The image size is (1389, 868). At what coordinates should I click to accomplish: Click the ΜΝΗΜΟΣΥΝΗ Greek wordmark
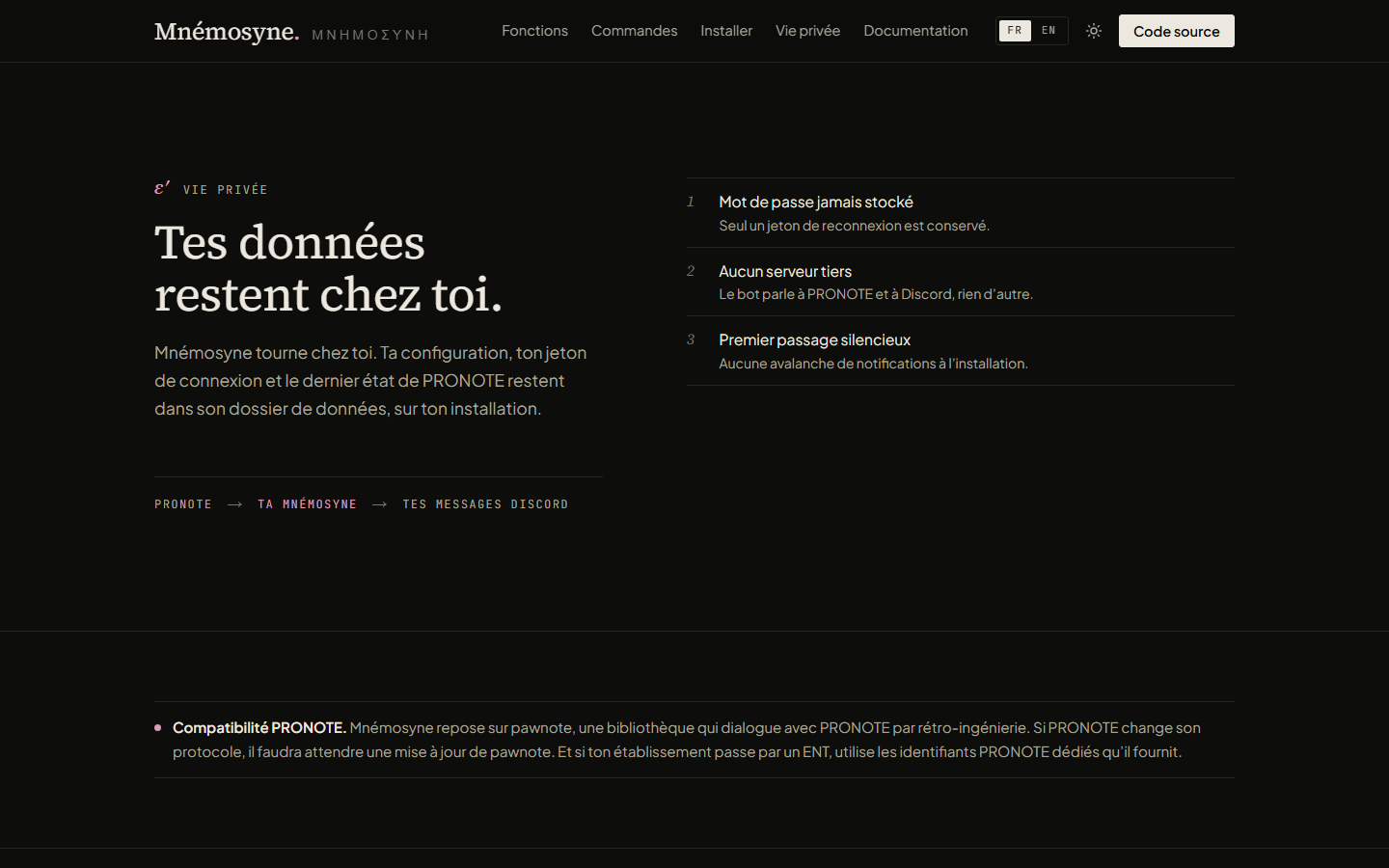370,35
